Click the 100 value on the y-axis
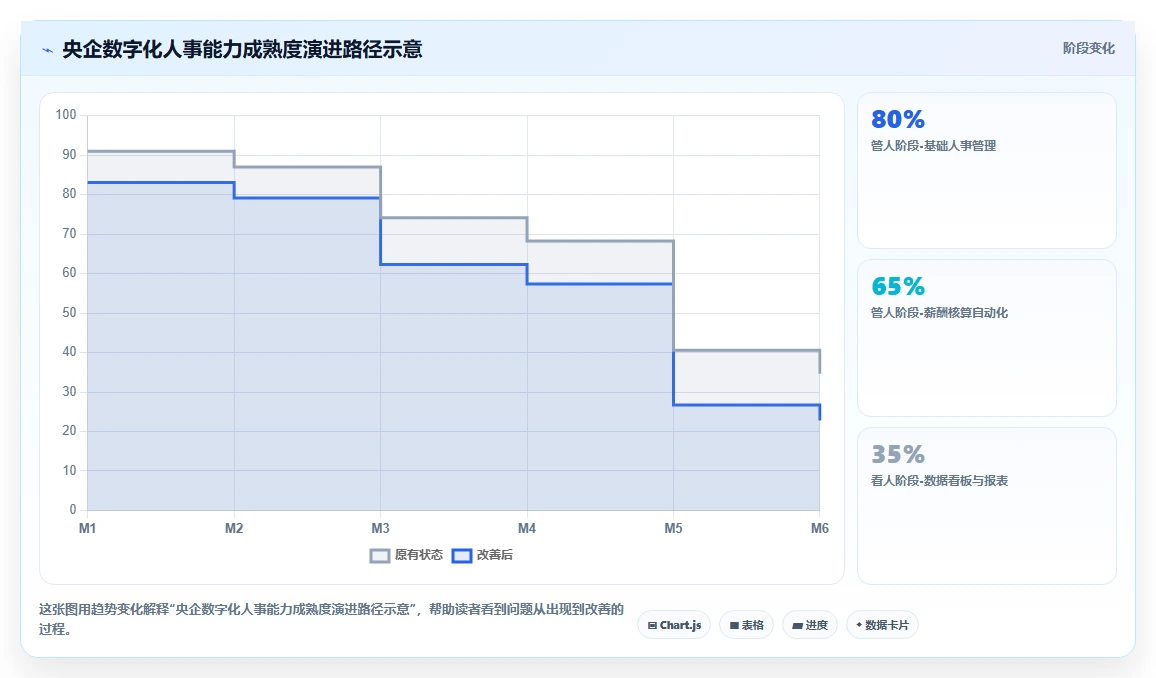 coord(66,114)
